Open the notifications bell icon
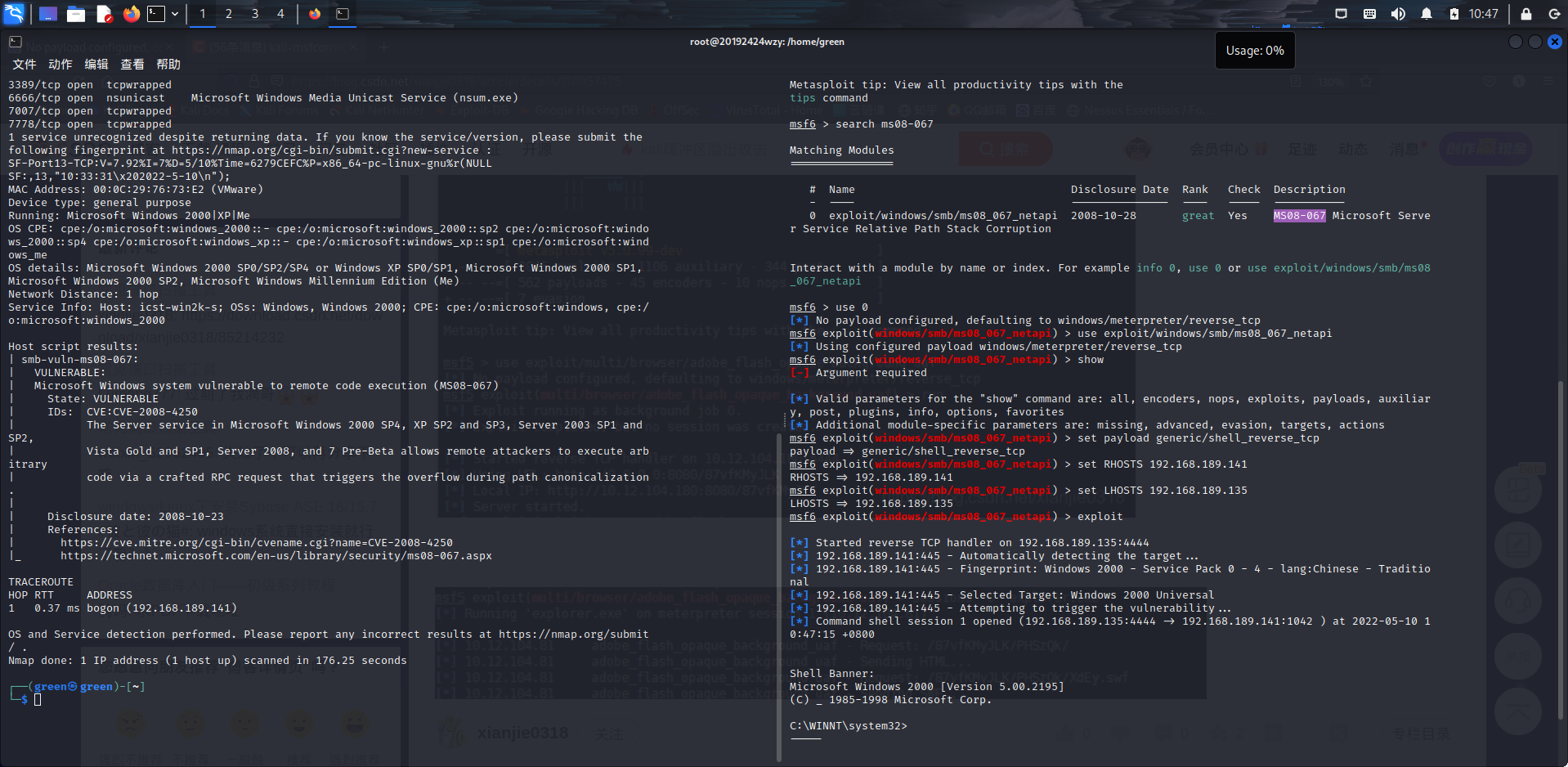The height and width of the screenshot is (767, 1568). [1427, 14]
